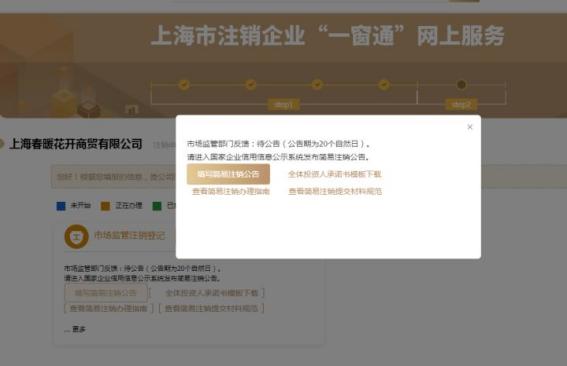Click the 未开始 legend label
The height and width of the screenshot is (366, 567).
coord(80,205)
